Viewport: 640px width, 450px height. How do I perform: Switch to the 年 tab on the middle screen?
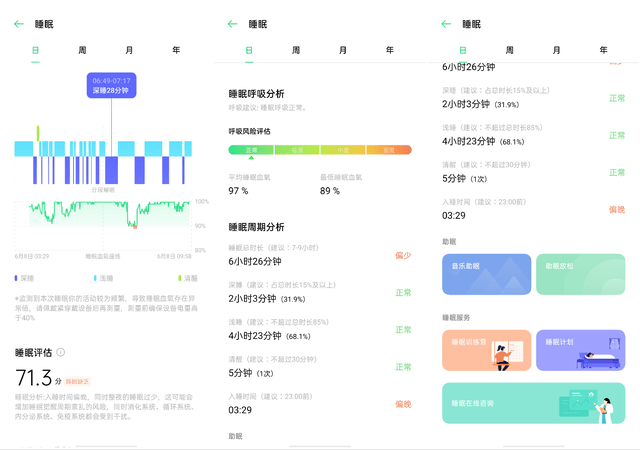390,50
